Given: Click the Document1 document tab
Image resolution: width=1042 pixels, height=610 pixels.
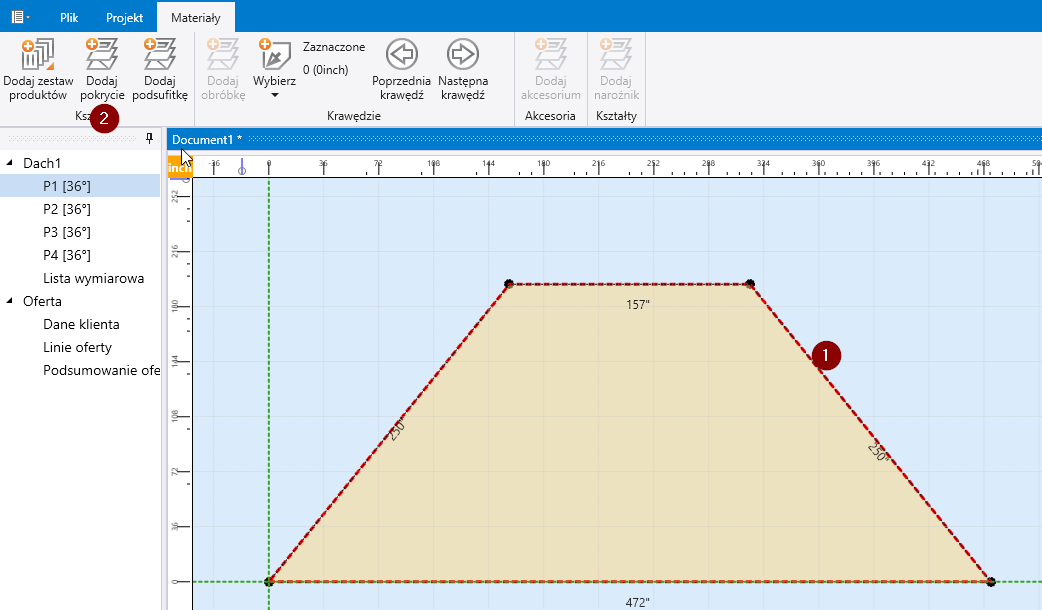Looking at the screenshot, I should (x=206, y=139).
